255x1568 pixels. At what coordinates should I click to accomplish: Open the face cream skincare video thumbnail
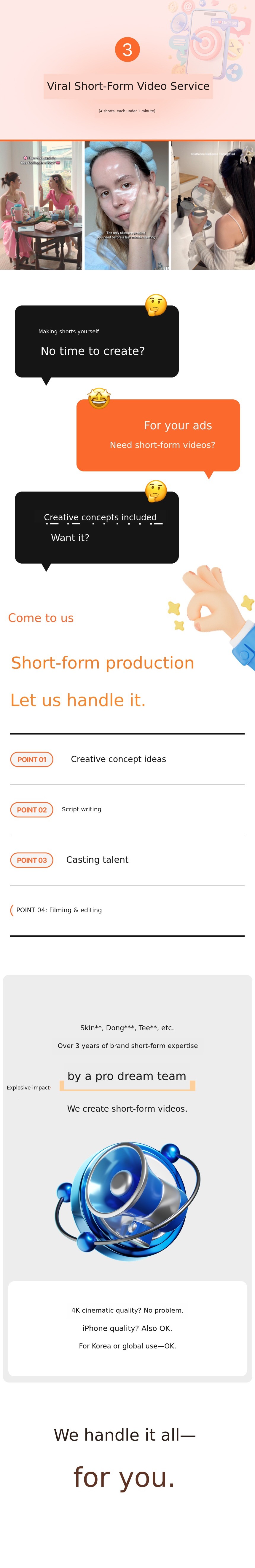(127, 206)
